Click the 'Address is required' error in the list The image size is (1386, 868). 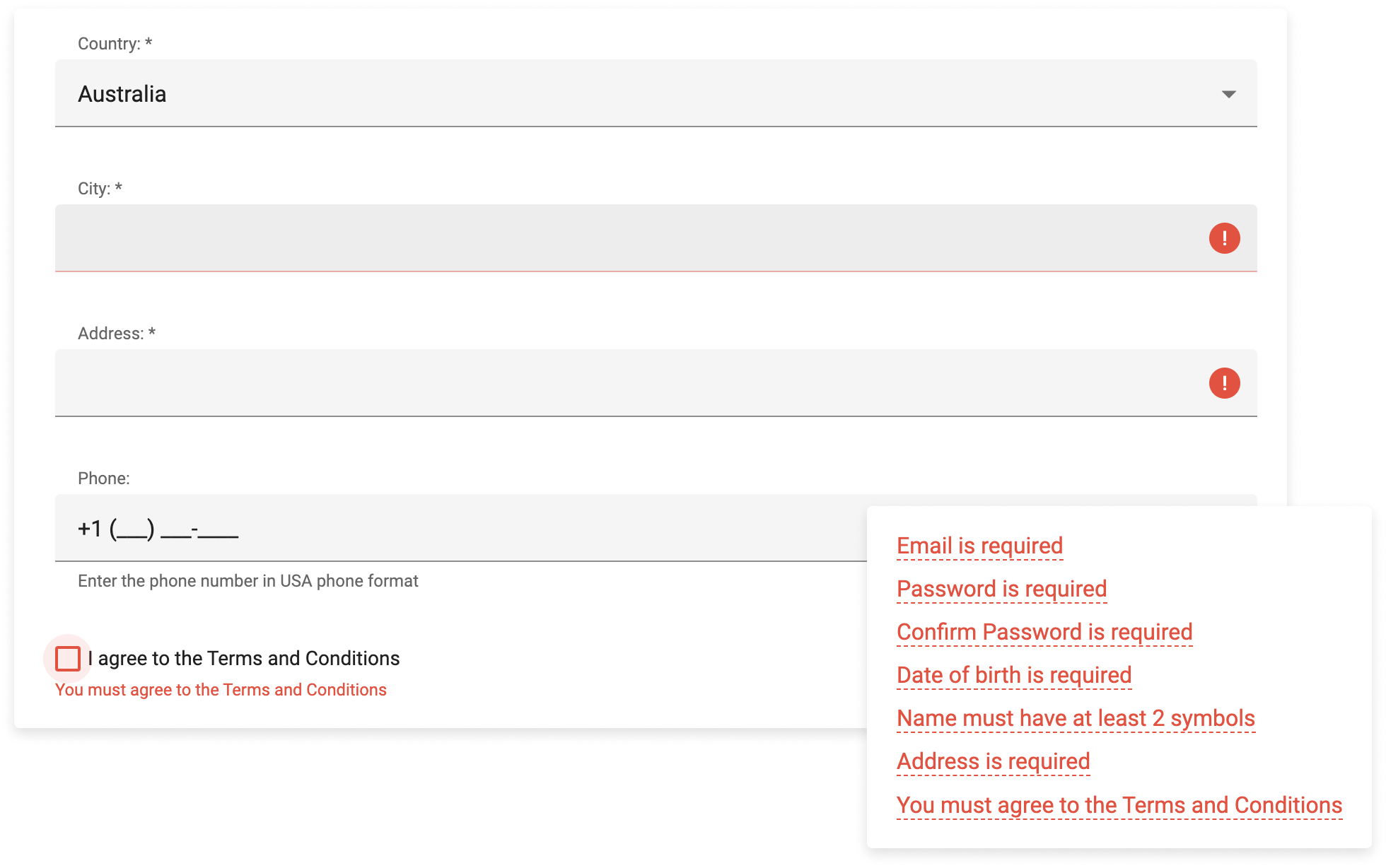993,761
